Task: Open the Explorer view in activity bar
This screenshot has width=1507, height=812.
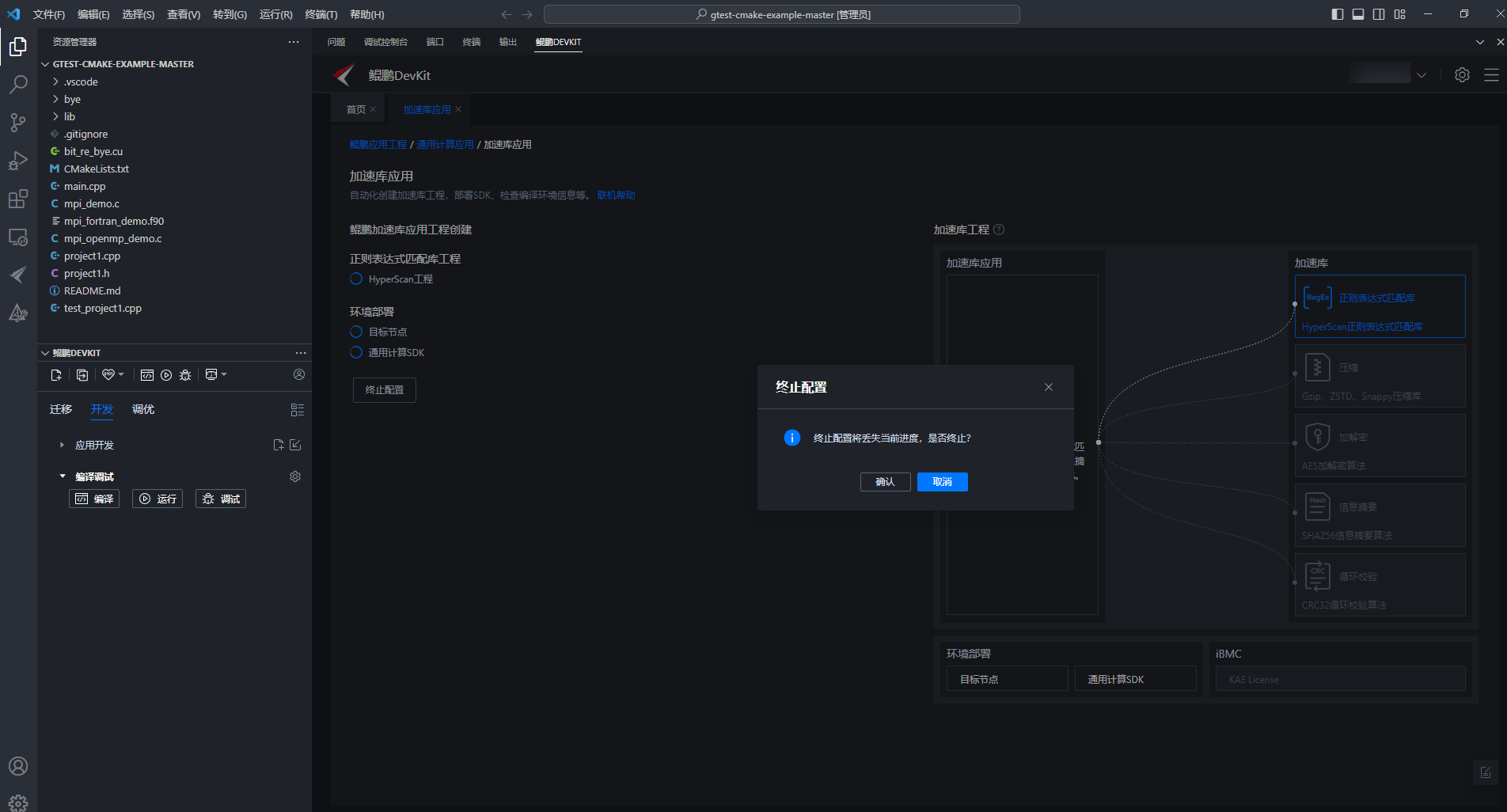Action: (17, 47)
